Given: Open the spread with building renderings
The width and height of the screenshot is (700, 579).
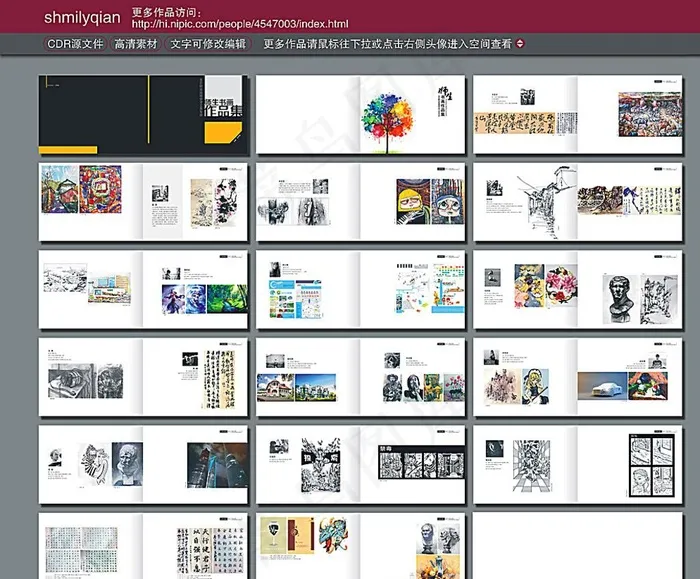Looking at the screenshot, I should [360, 377].
